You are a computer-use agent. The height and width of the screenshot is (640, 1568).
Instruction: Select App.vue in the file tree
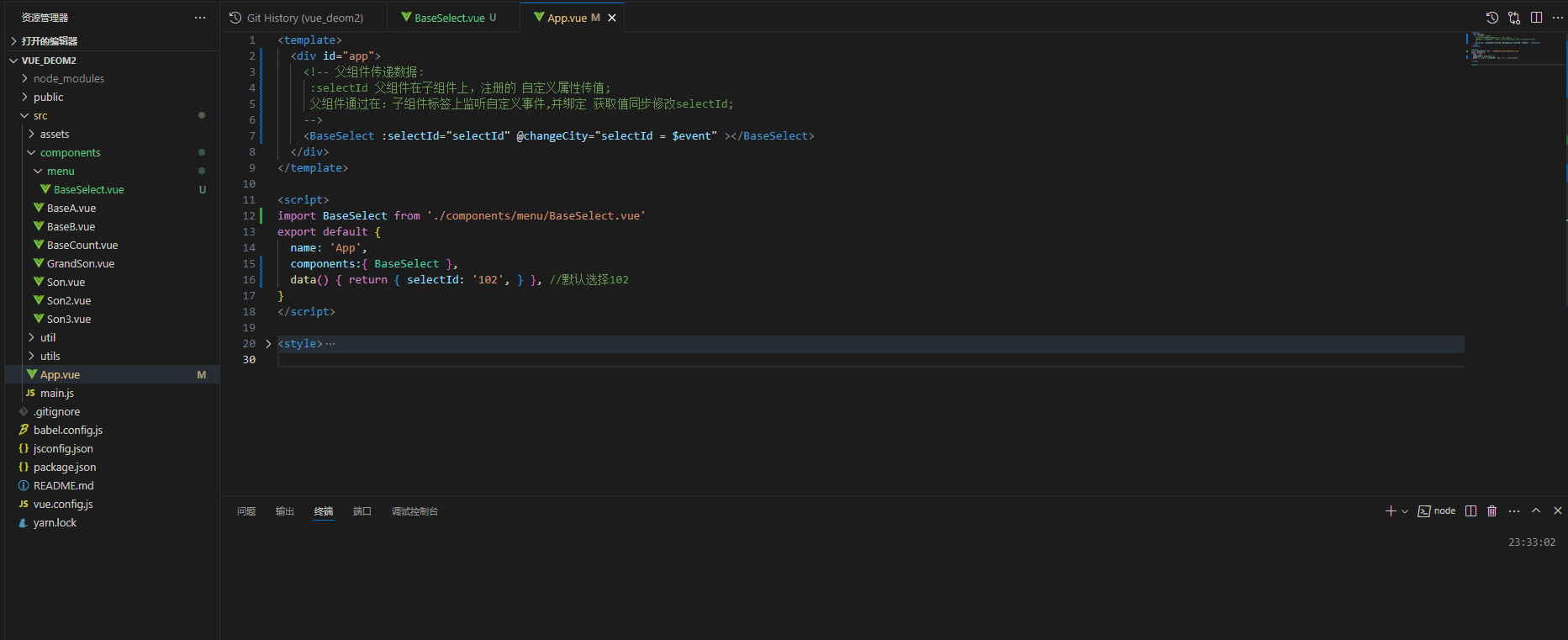112,375
